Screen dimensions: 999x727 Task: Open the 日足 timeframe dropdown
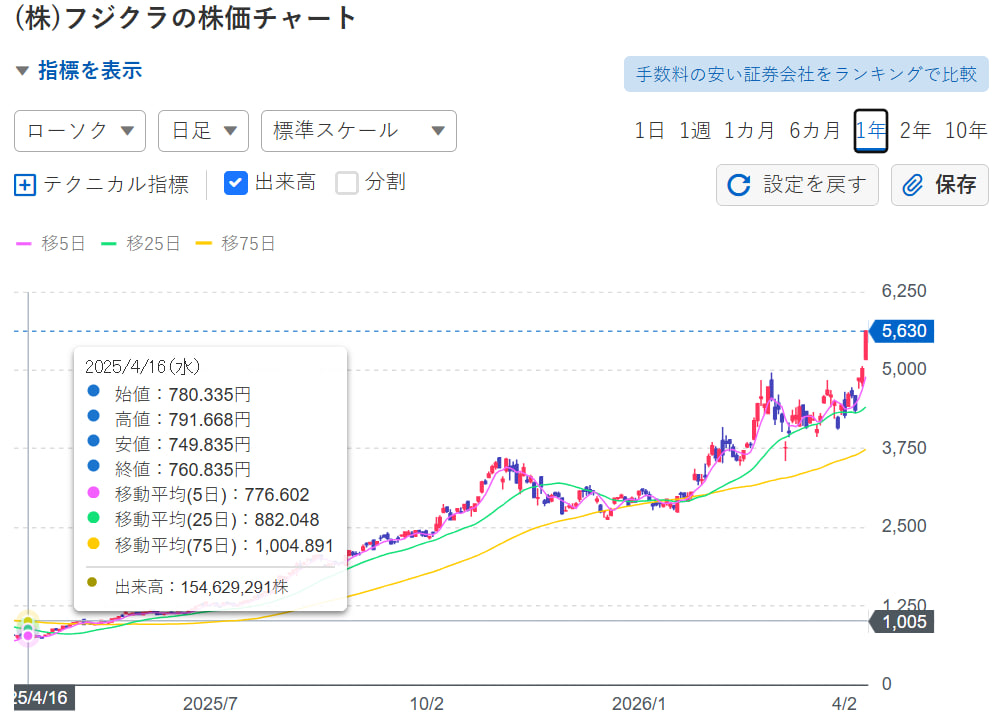pyautogui.click(x=203, y=130)
